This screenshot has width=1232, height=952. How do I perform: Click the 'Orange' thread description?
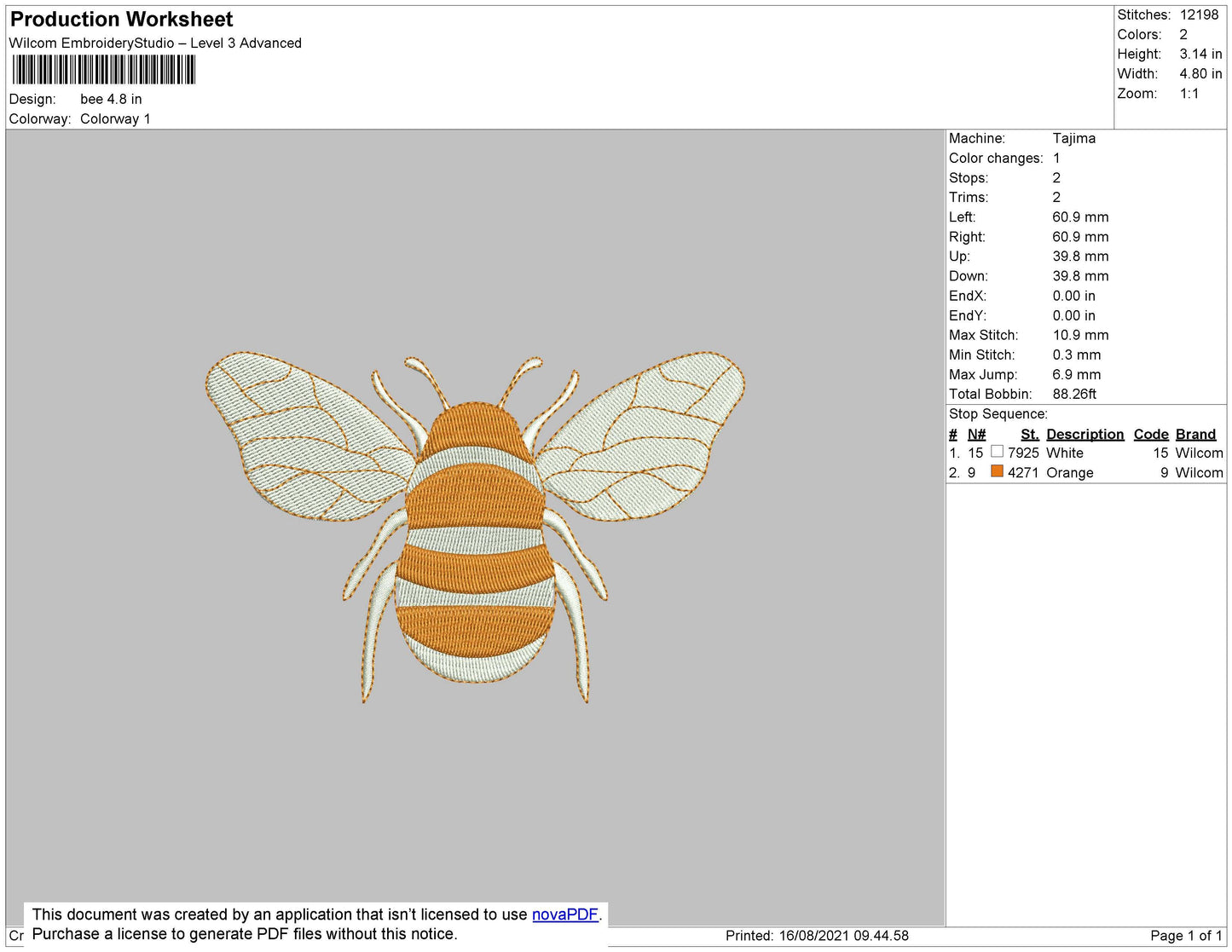point(1070,472)
